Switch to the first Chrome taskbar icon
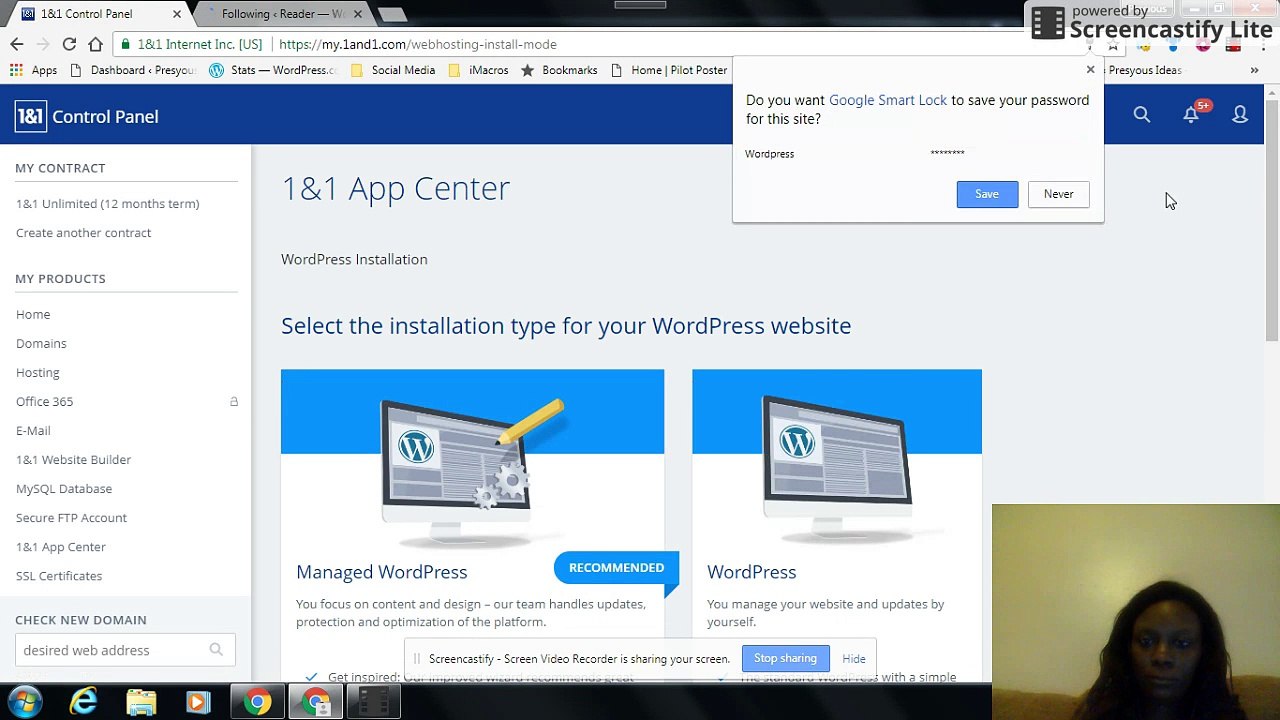 pos(258,702)
